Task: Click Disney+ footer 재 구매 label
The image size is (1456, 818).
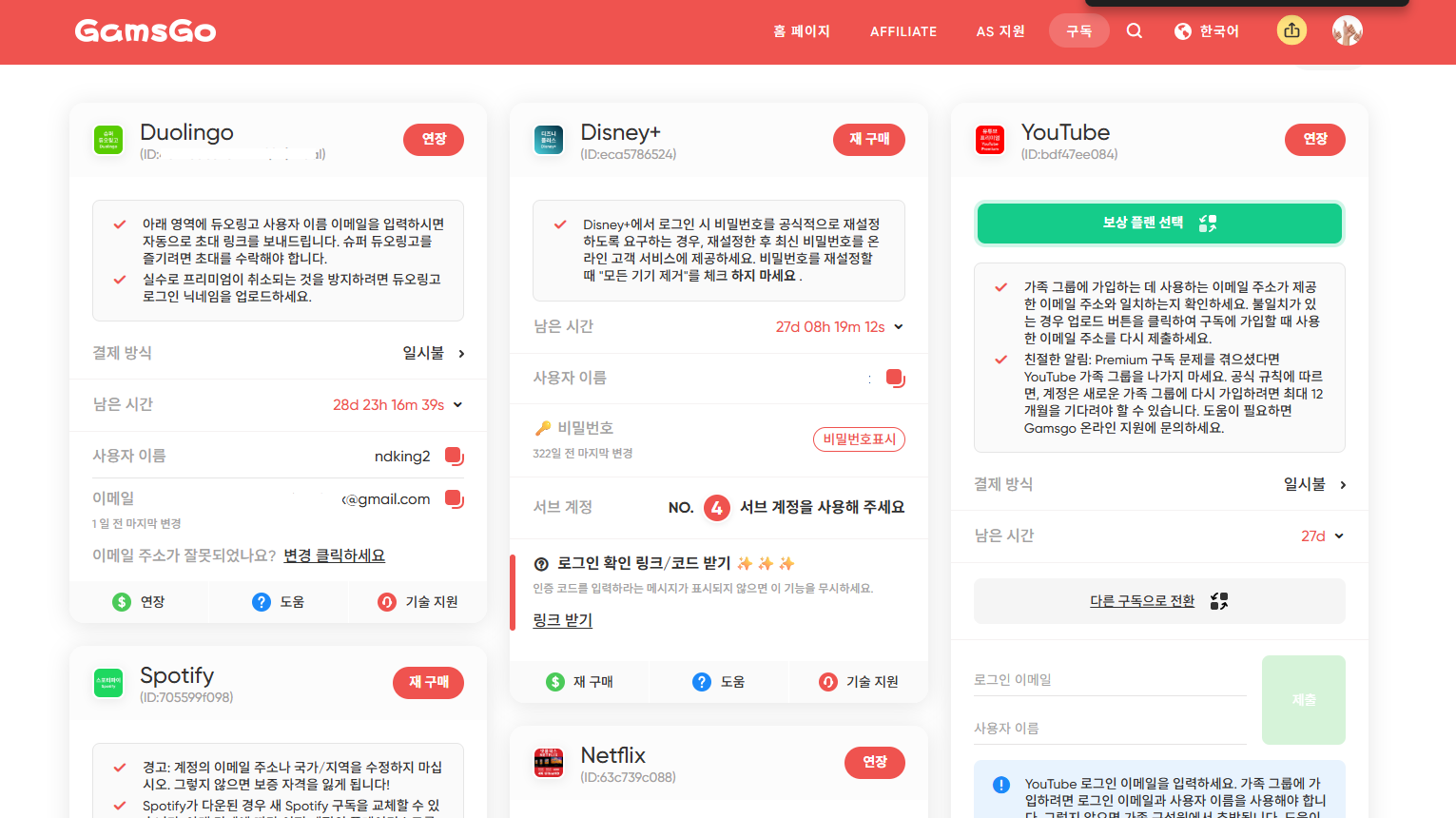Action: 593,682
